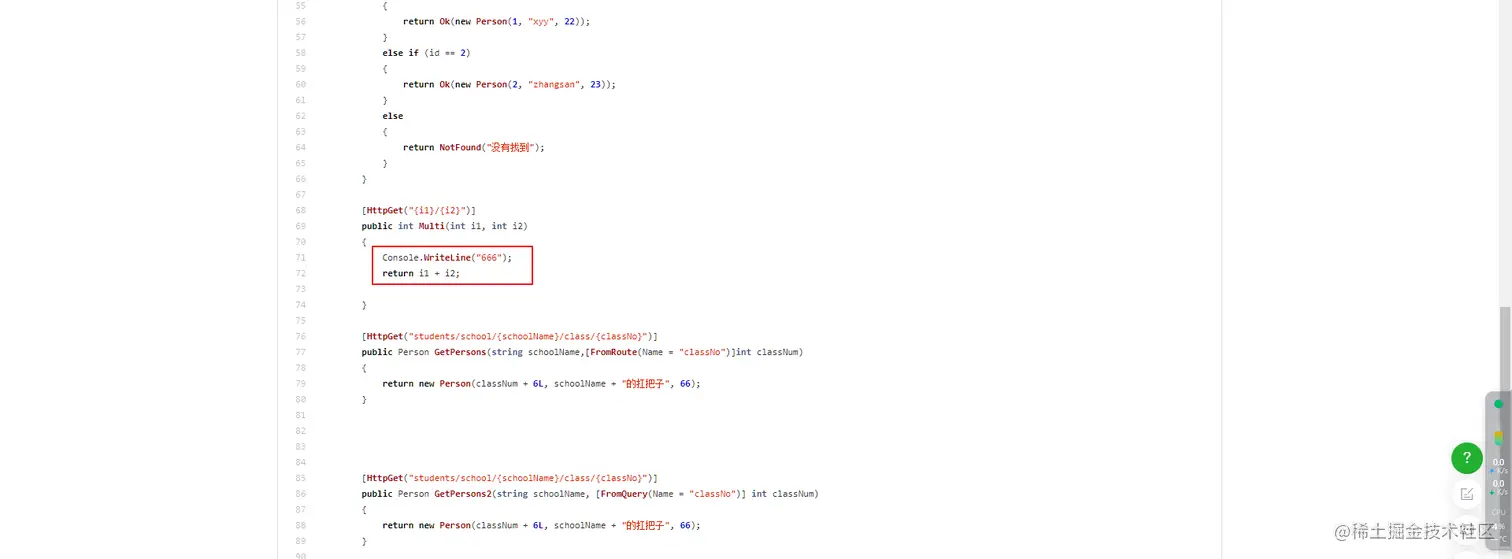
Task: Click the [HttpGet("{i1}/{i2}")] attribute line
Action: point(418,210)
